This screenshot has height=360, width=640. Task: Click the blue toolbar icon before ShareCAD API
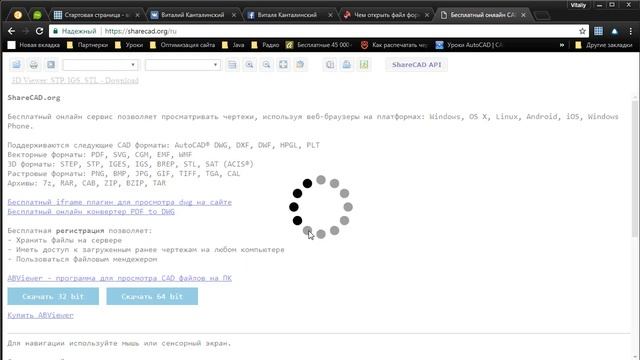click(347, 64)
